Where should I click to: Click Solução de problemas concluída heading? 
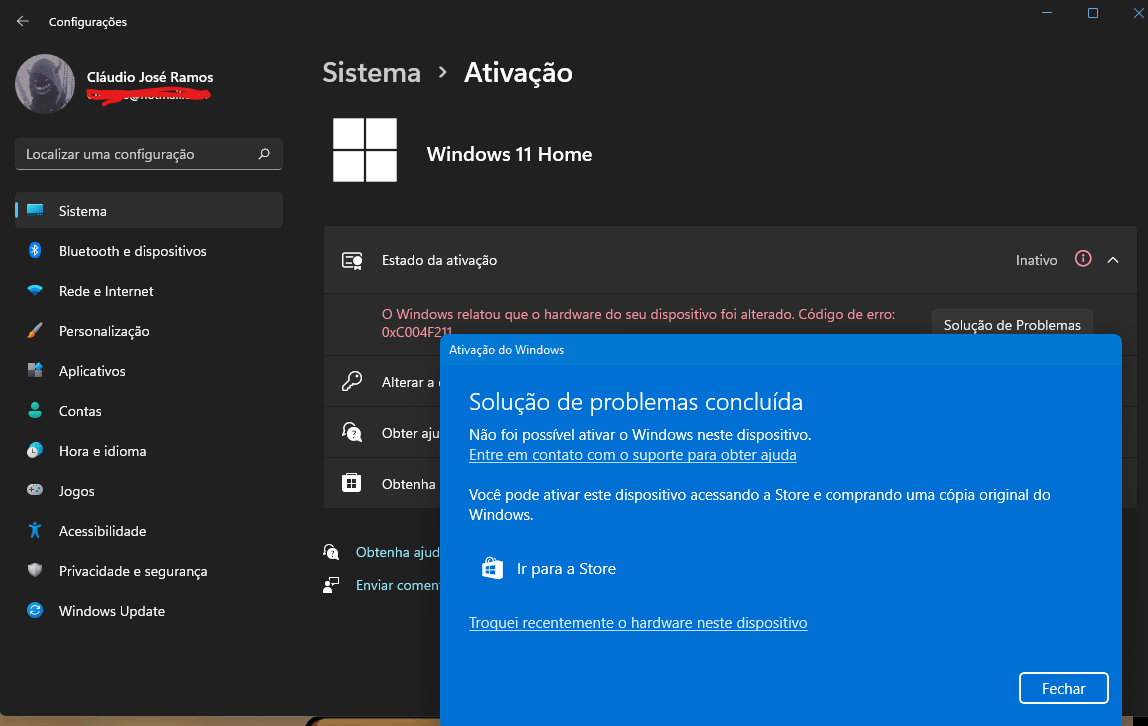636,402
